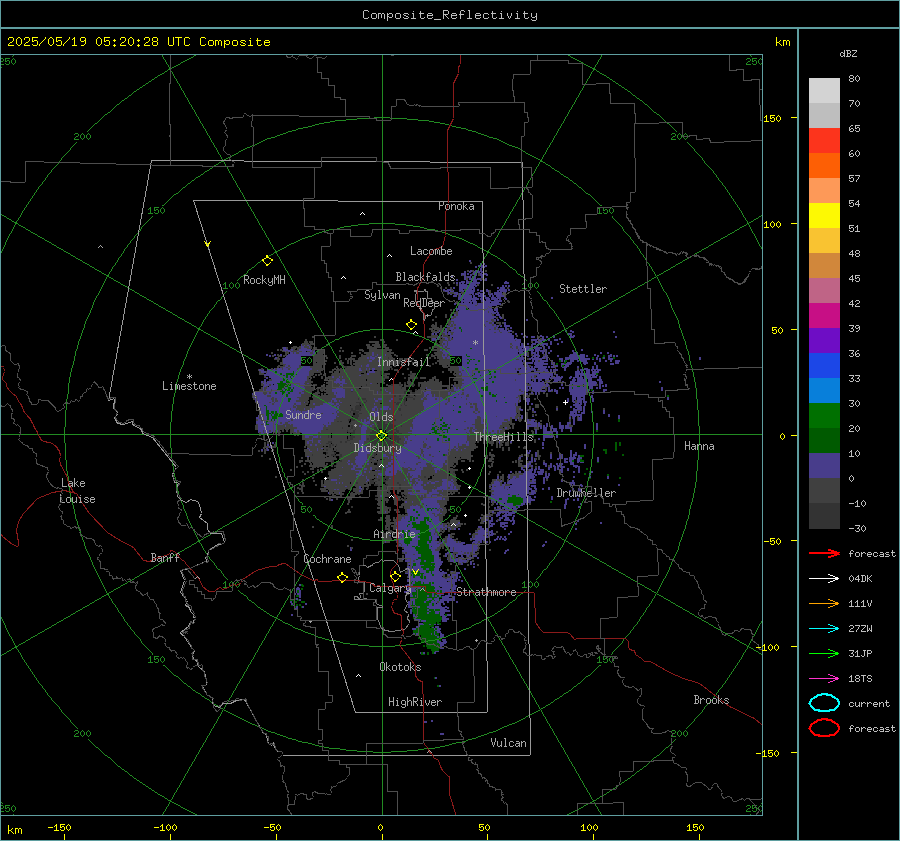Click the 57 value on dBZ scale

click(x=854, y=179)
